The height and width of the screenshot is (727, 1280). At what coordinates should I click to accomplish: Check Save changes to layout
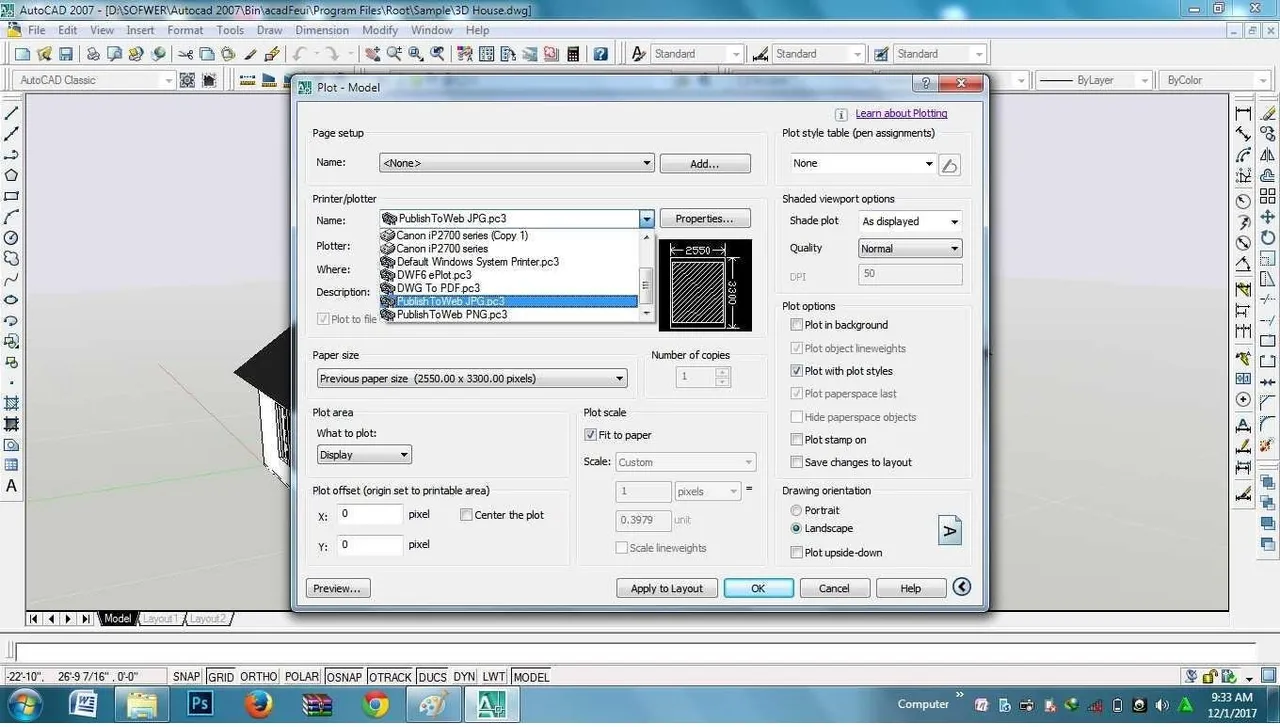797,463
